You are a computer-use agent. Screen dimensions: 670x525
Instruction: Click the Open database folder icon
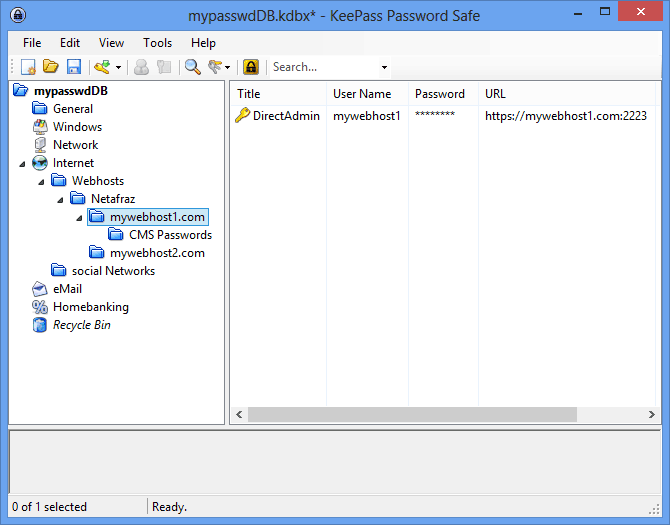[x=51, y=67]
